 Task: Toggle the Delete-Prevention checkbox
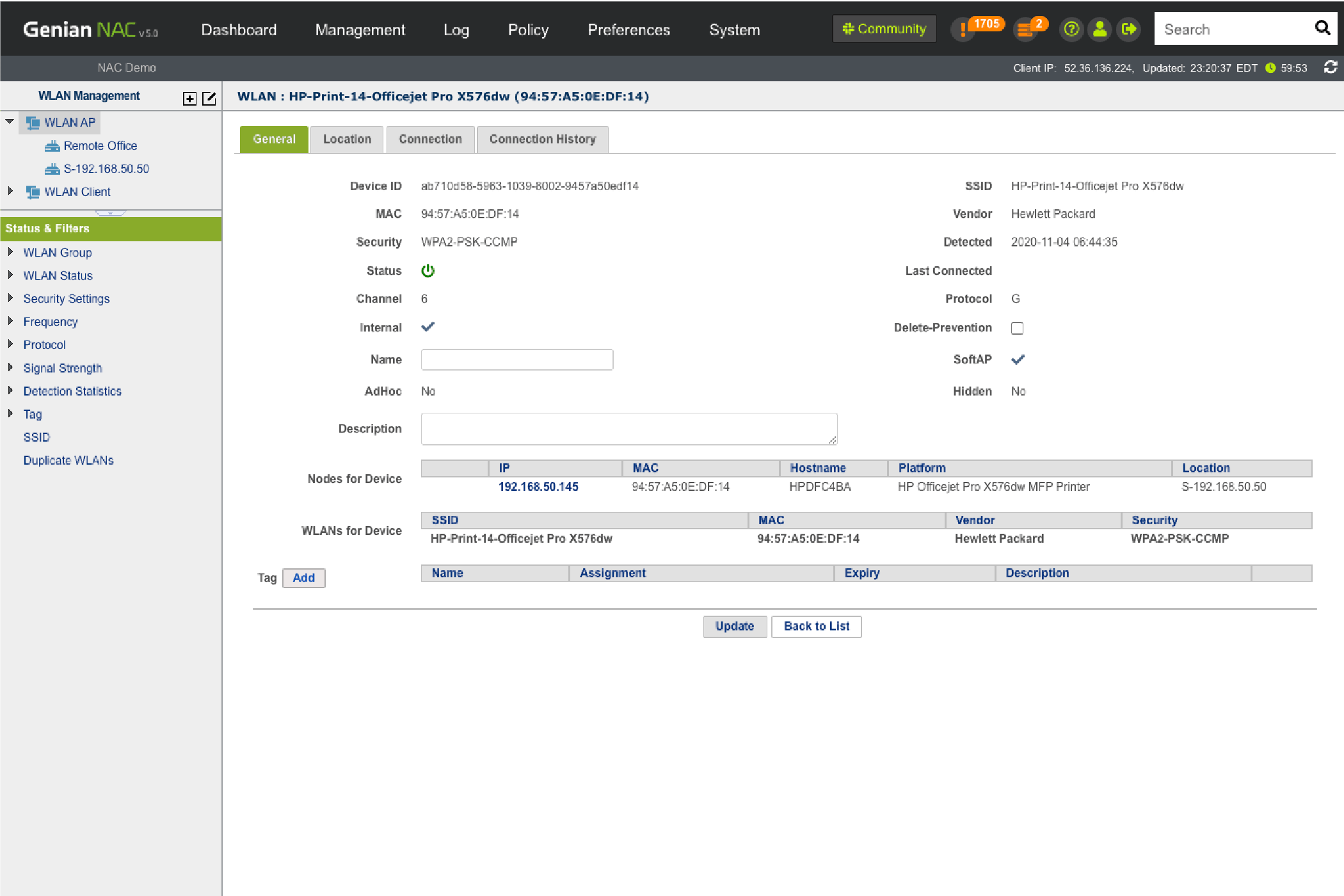[1017, 328]
